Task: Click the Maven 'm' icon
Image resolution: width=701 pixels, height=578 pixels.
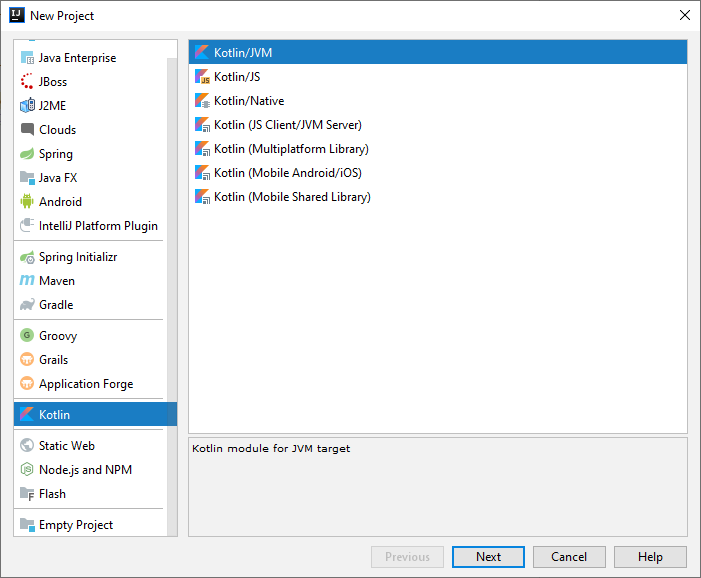Action: pyautogui.click(x=28, y=281)
